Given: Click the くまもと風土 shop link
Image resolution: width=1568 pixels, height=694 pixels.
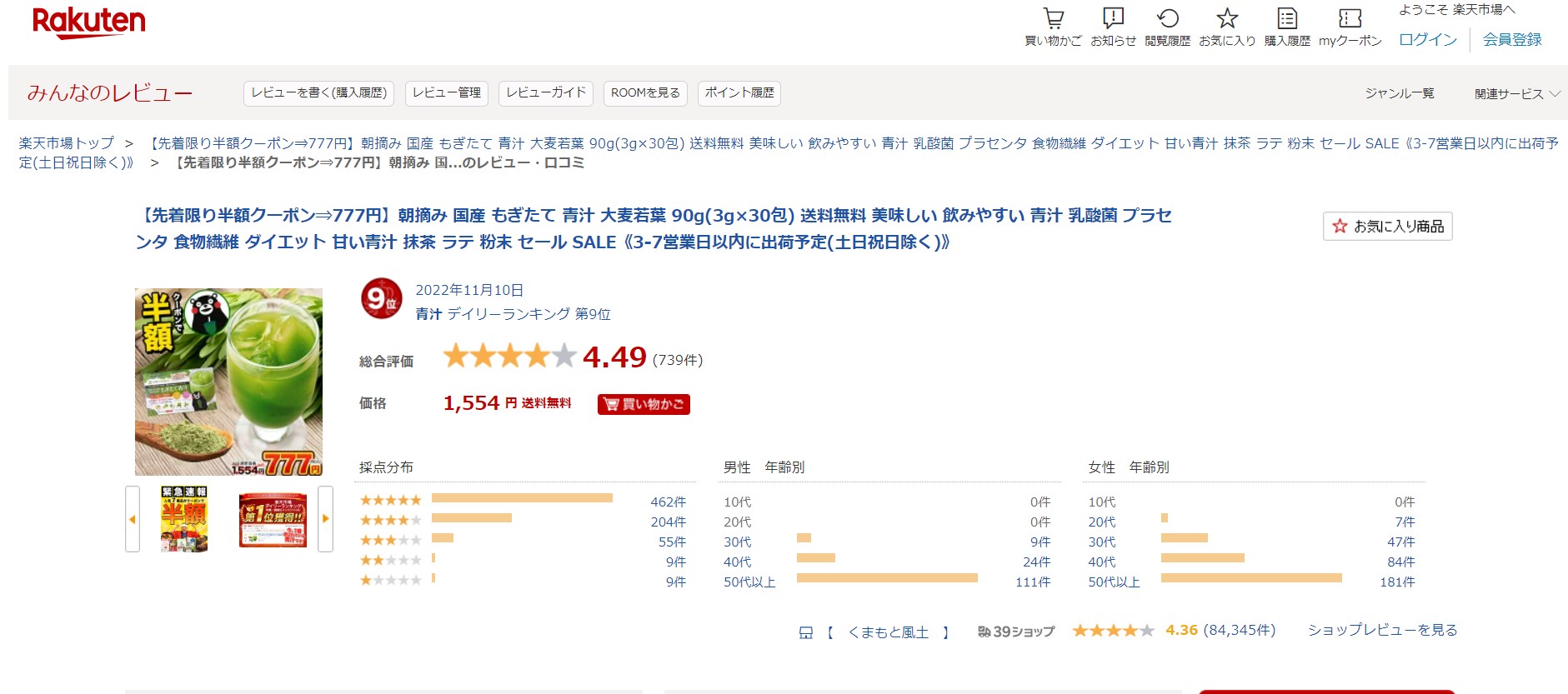Looking at the screenshot, I should pos(888,632).
